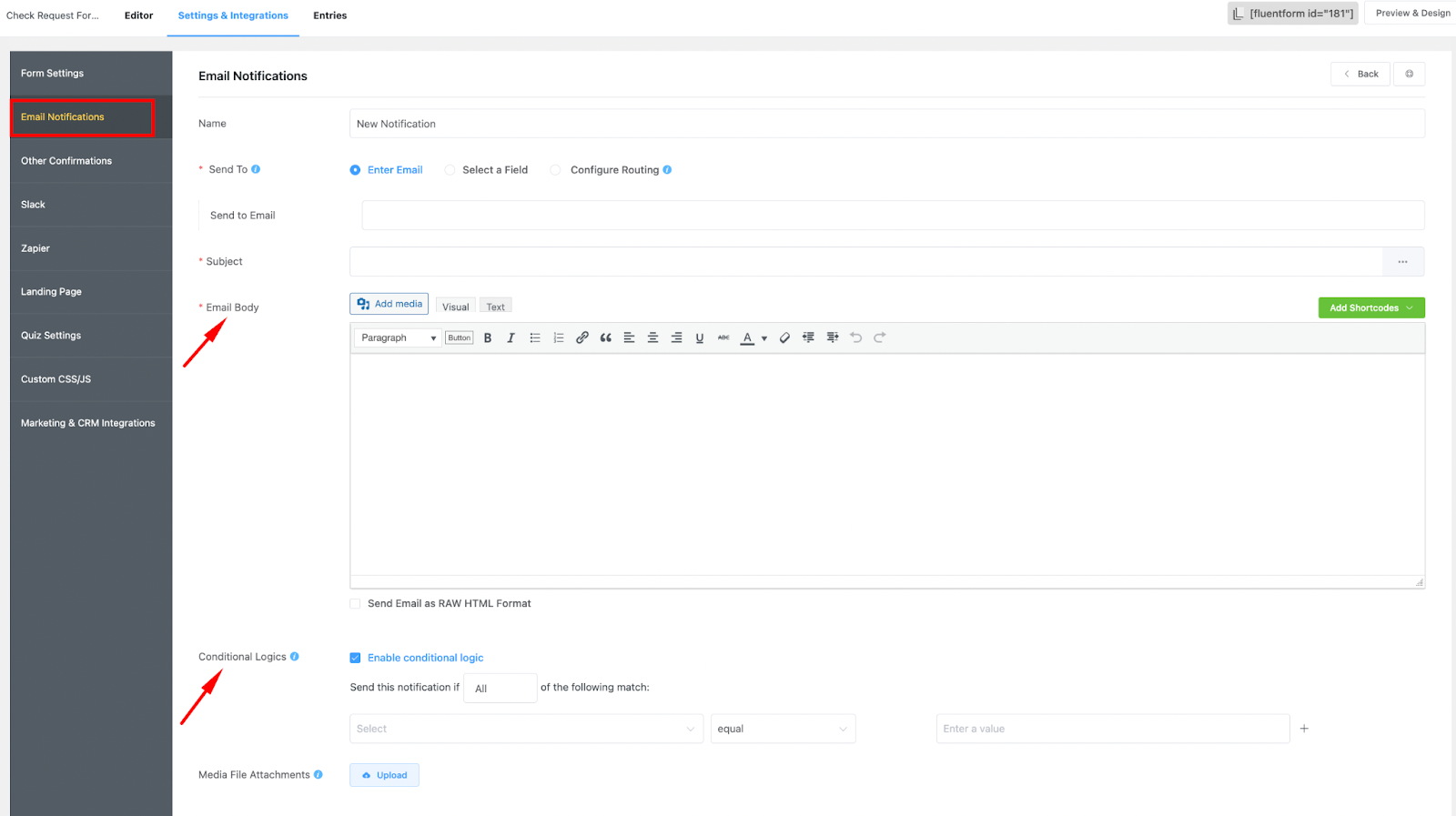This screenshot has height=816, width=1456.
Task: Open the info tooltip beside Send To
Action: click(x=256, y=169)
